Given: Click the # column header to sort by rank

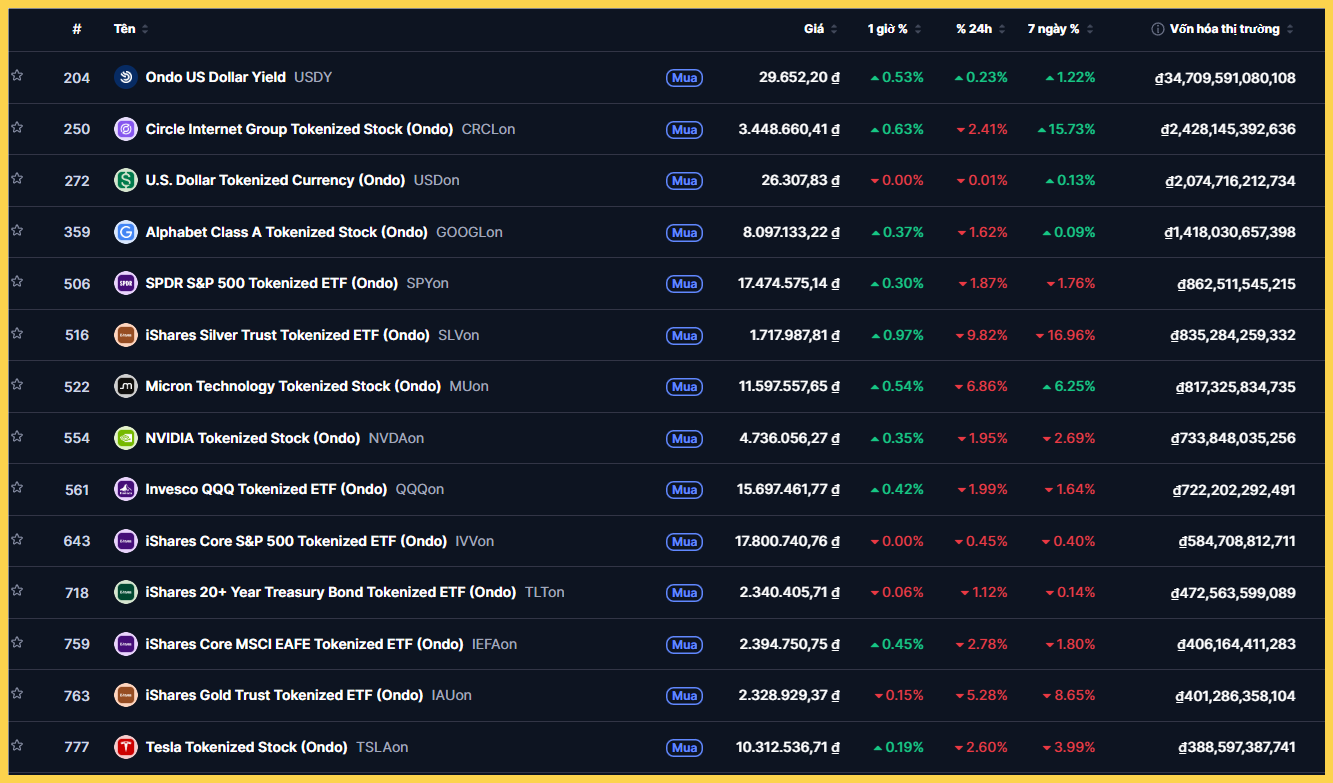Looking at the screenshot, I should click(77, 29).
